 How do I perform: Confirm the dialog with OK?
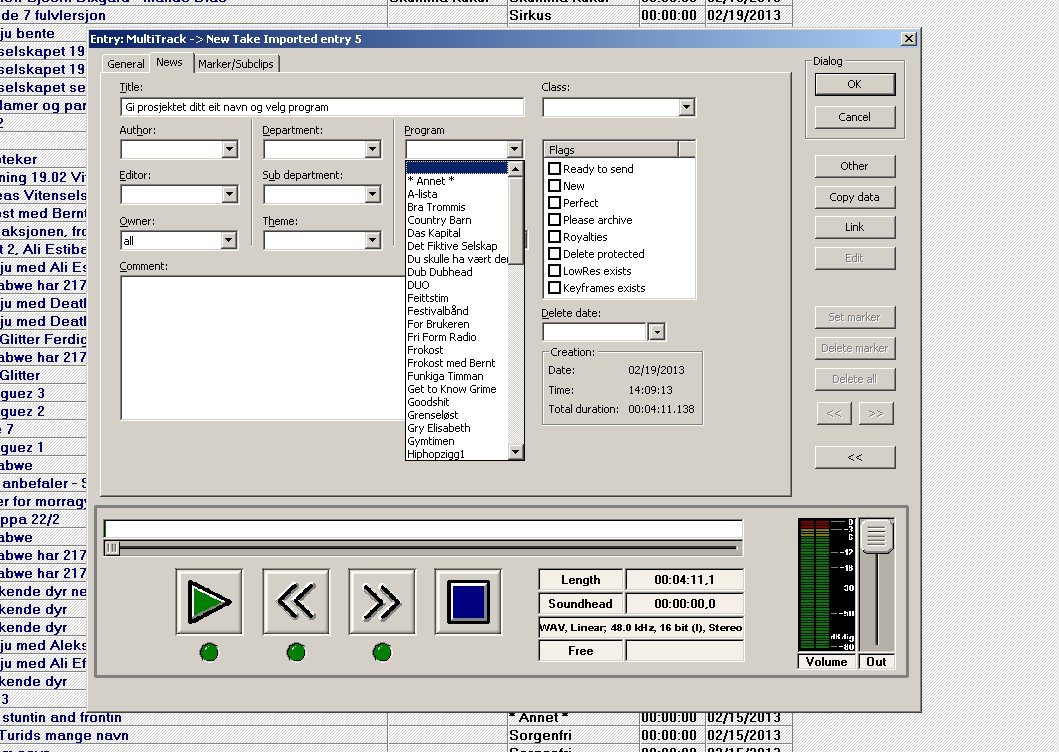point(855,84)
